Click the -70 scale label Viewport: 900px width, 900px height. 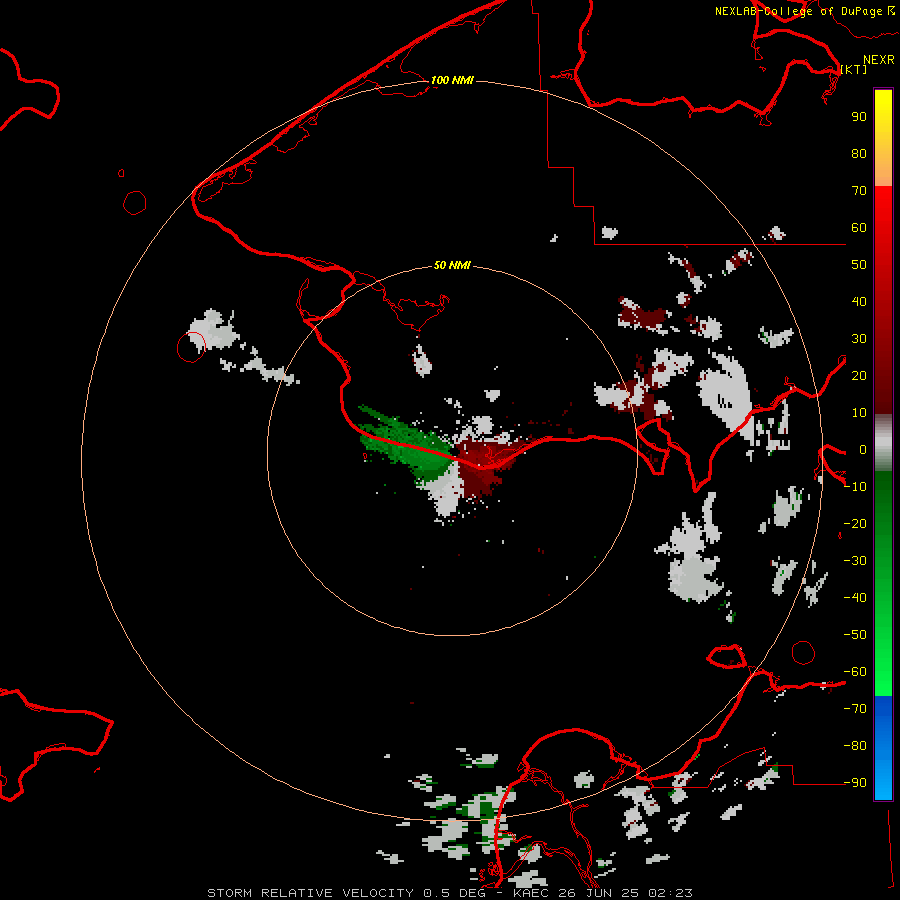(855, 709)
